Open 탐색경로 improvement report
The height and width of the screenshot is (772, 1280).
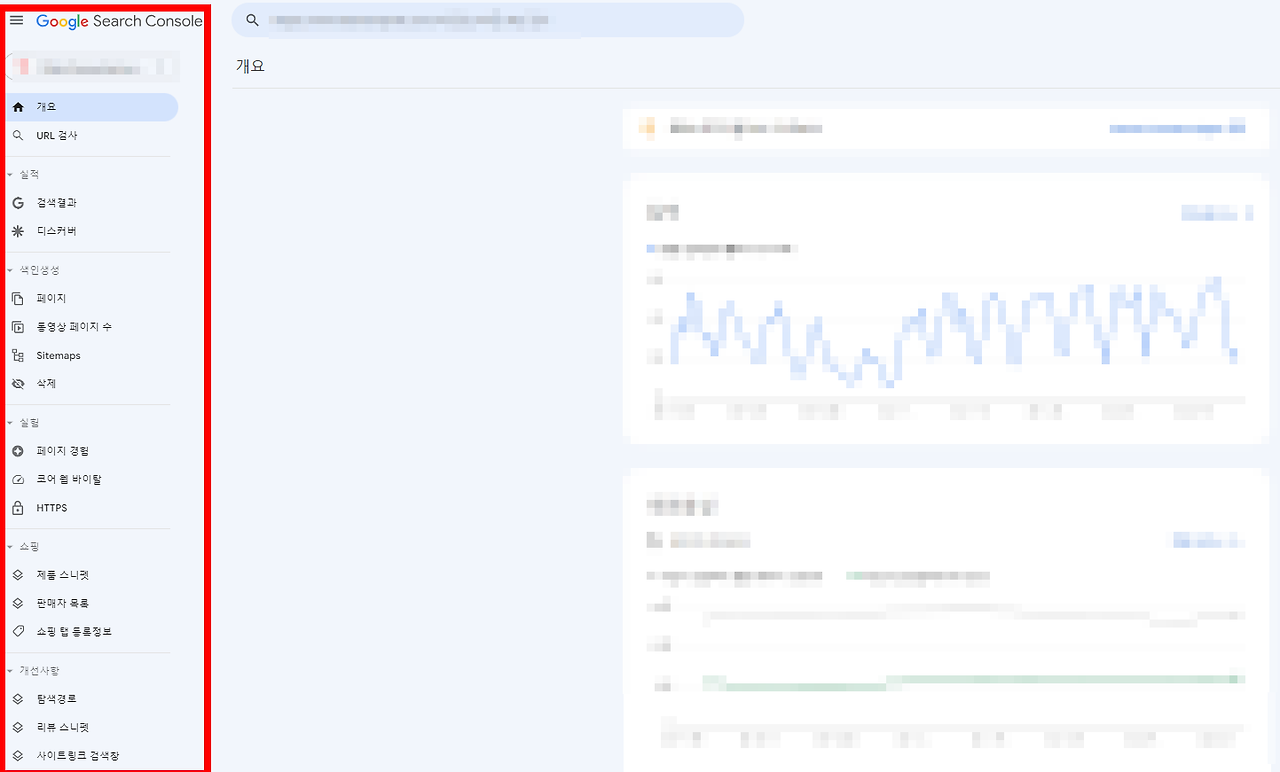coord(92,699)
